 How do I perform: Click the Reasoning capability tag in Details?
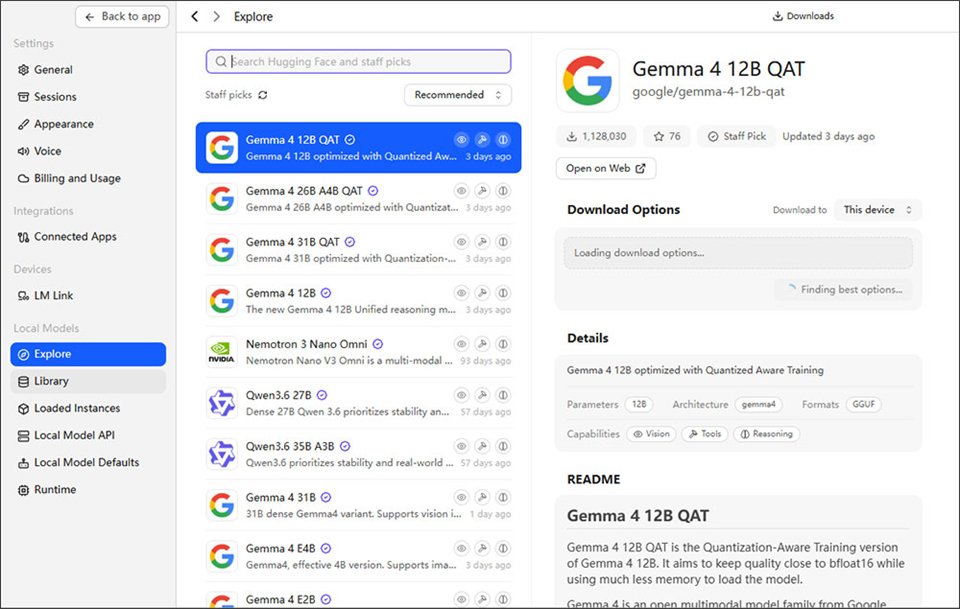point(767,434)
